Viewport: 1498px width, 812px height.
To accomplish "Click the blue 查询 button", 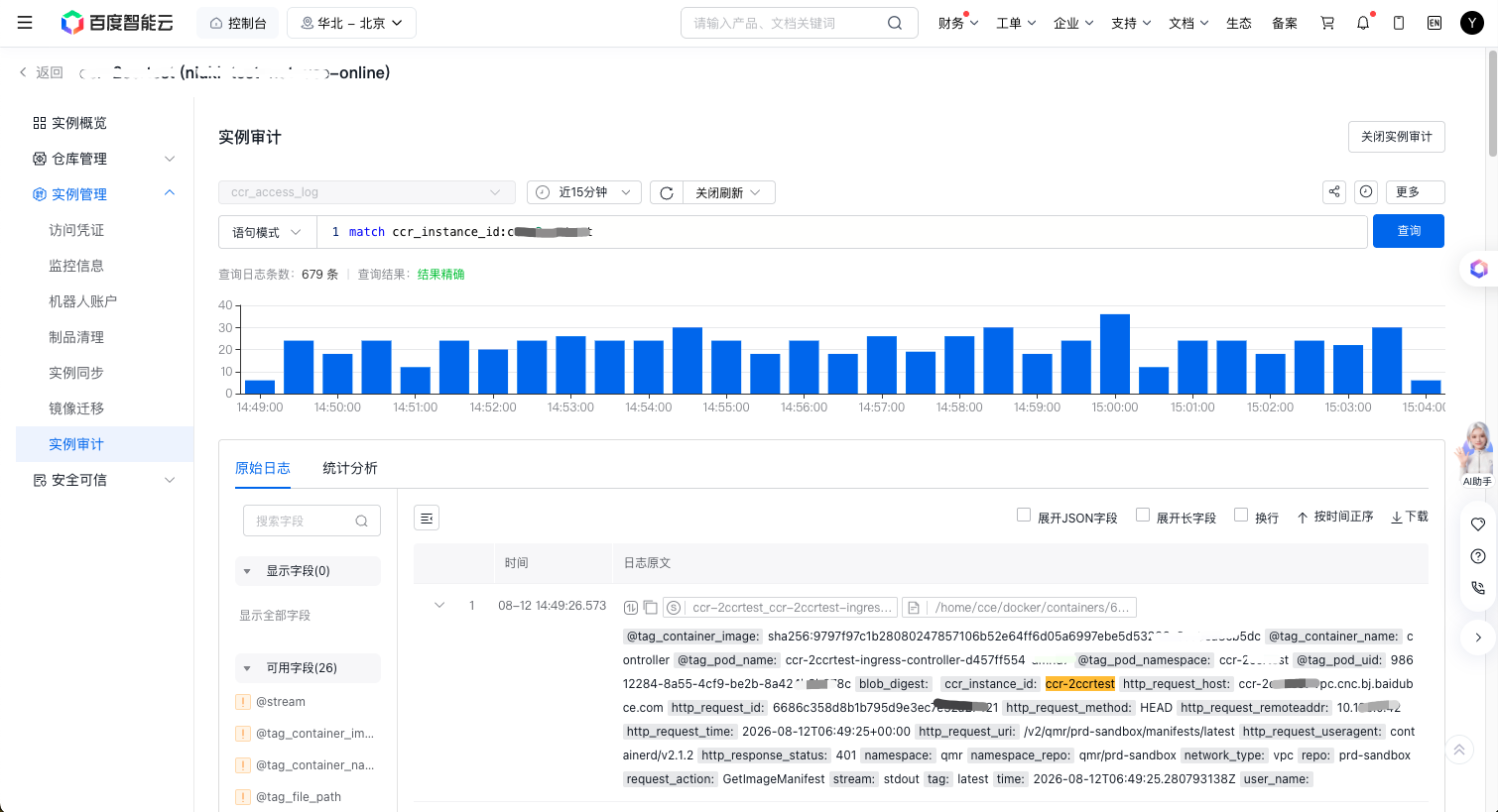I will pyautogui.click(x=1409, y=231).
